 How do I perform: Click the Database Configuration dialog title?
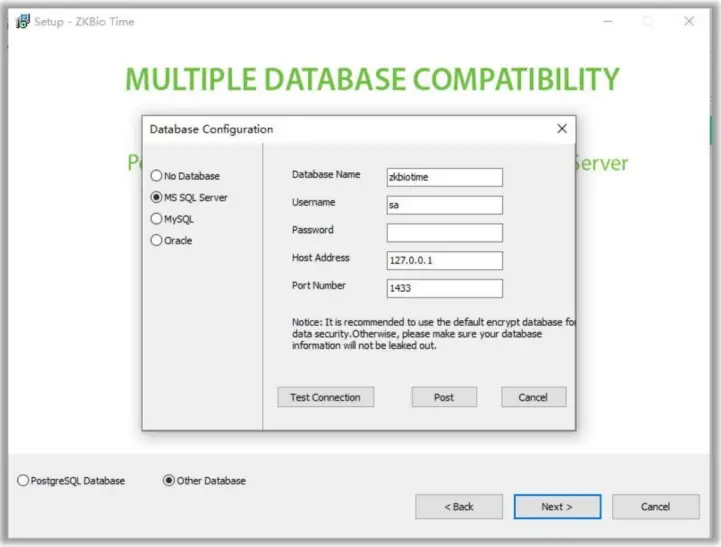(212, 129)
